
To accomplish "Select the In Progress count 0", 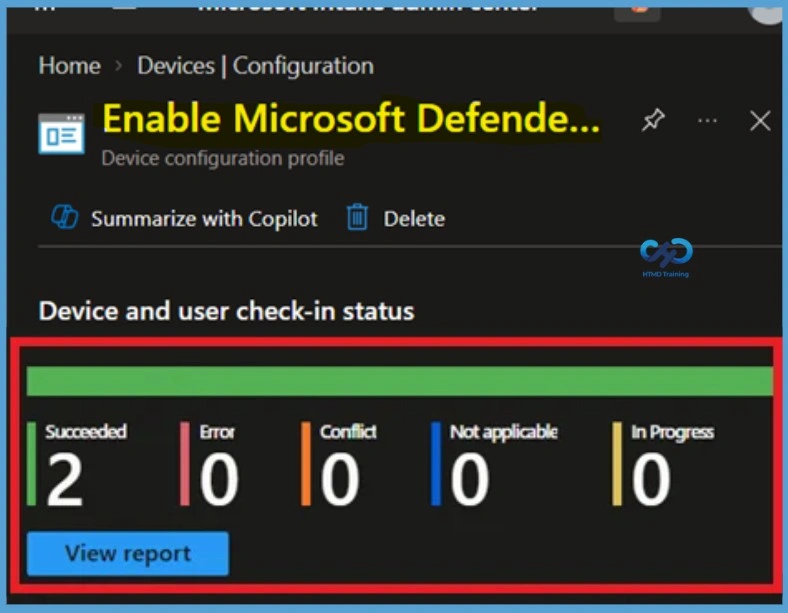I will (x=651, y=479).
